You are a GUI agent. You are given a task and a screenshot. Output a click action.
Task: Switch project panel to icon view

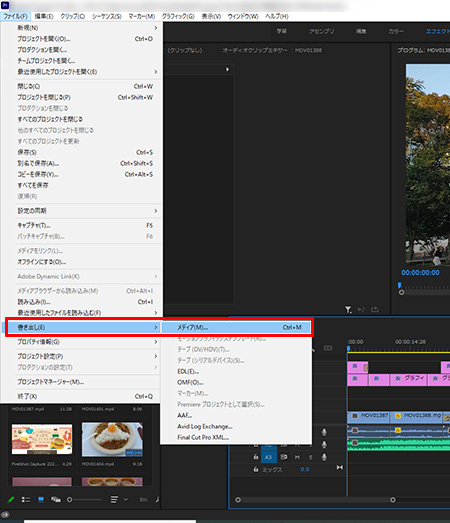point(41,499)
